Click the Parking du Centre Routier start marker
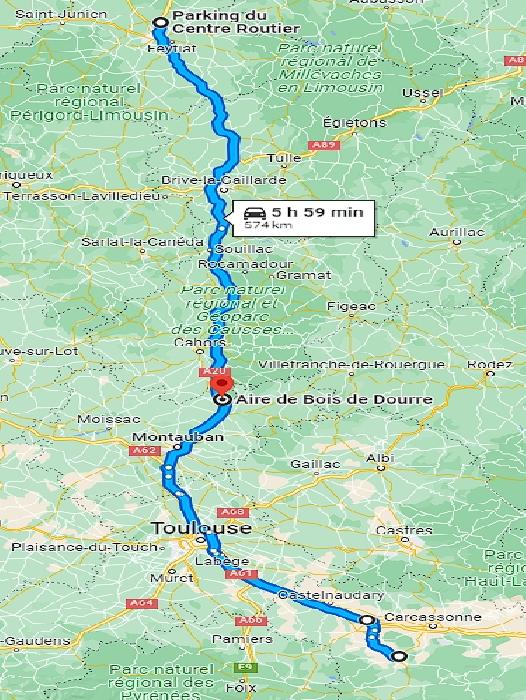This screenshot has width=526, height=700. [x=159, y=22]
